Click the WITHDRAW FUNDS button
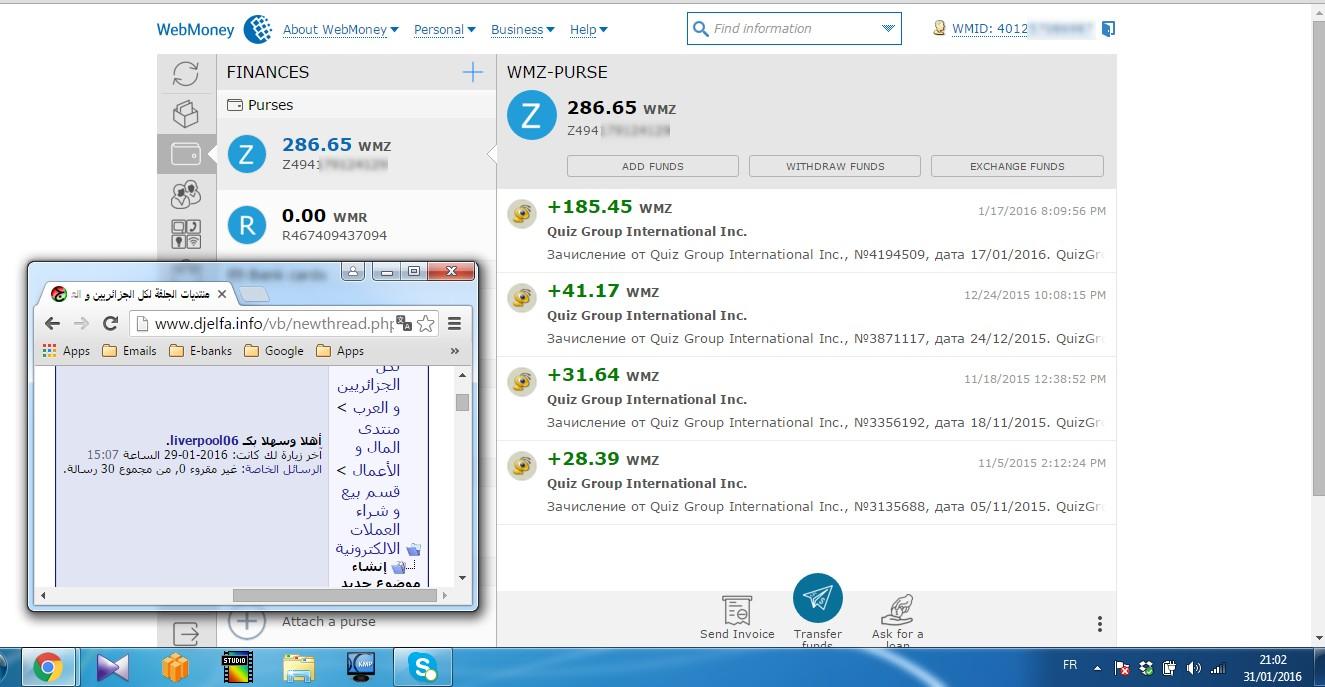1325x687 pixels. (835, 166)
